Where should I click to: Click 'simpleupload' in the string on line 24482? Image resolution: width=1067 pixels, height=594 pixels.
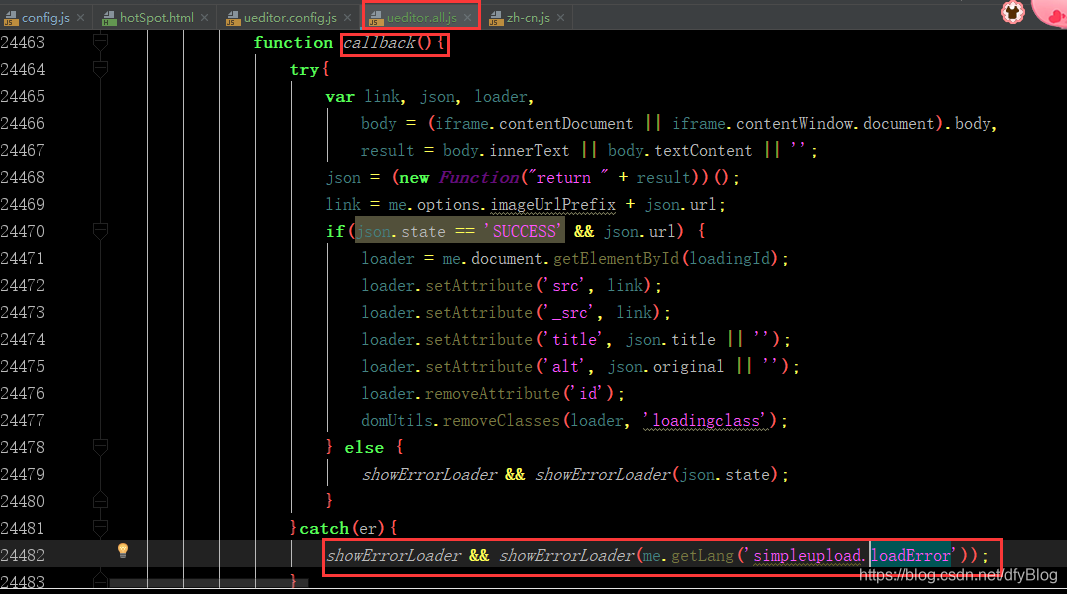(807, 556)
